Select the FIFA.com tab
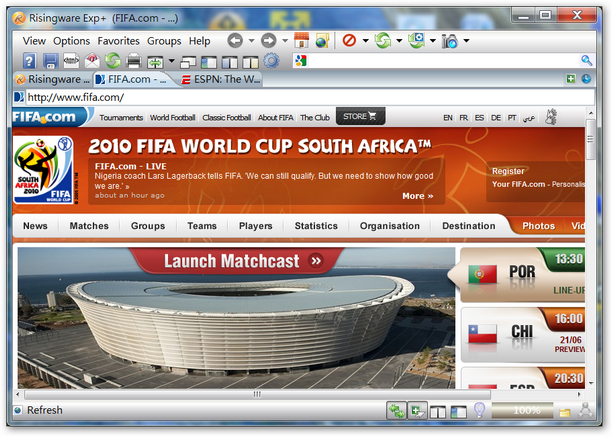 [132, 79]
